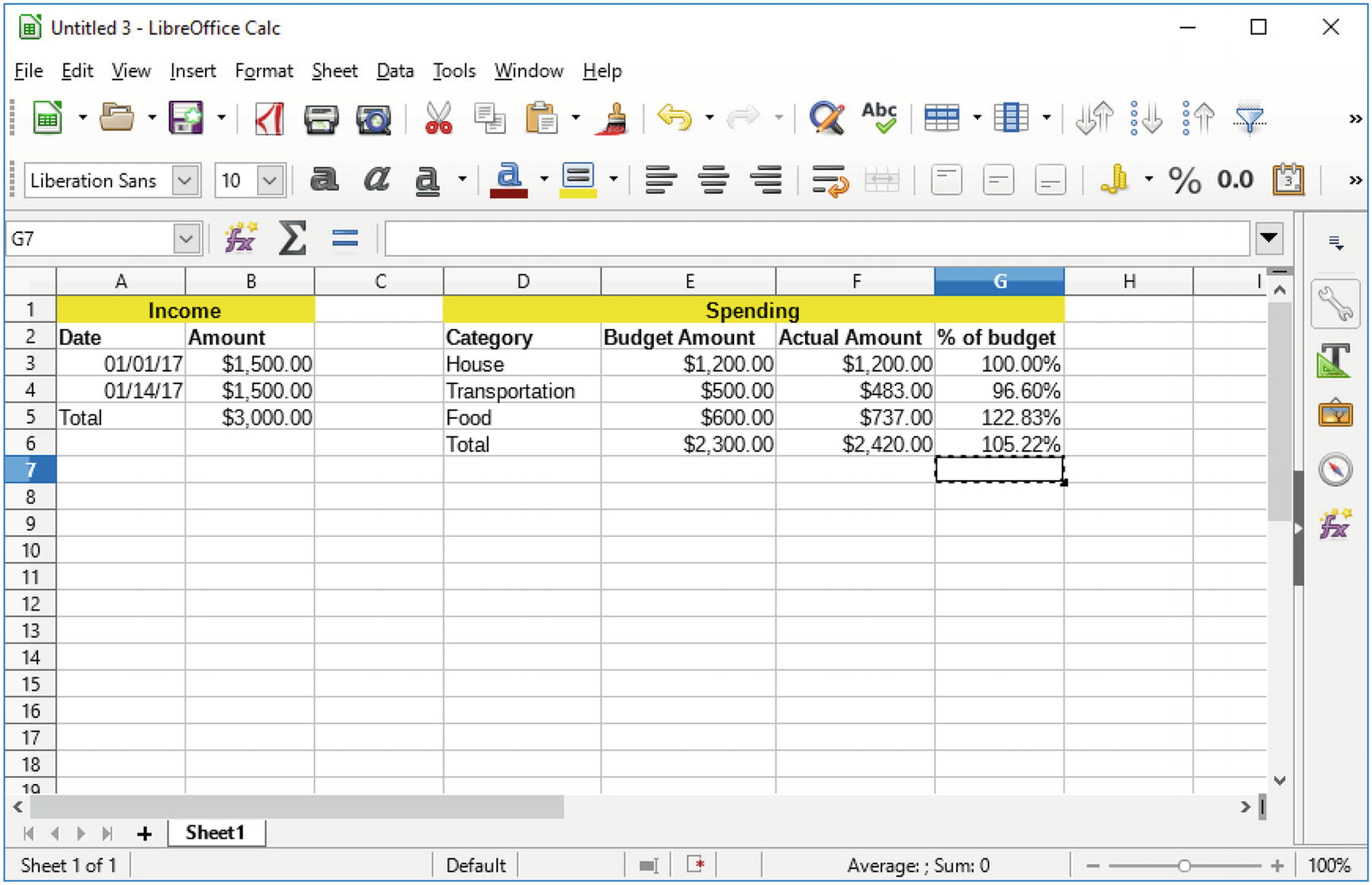This screenshot has width=1372, height=885.
Task: Select Clone Formatting paintbrush
Action: [613, 118]
